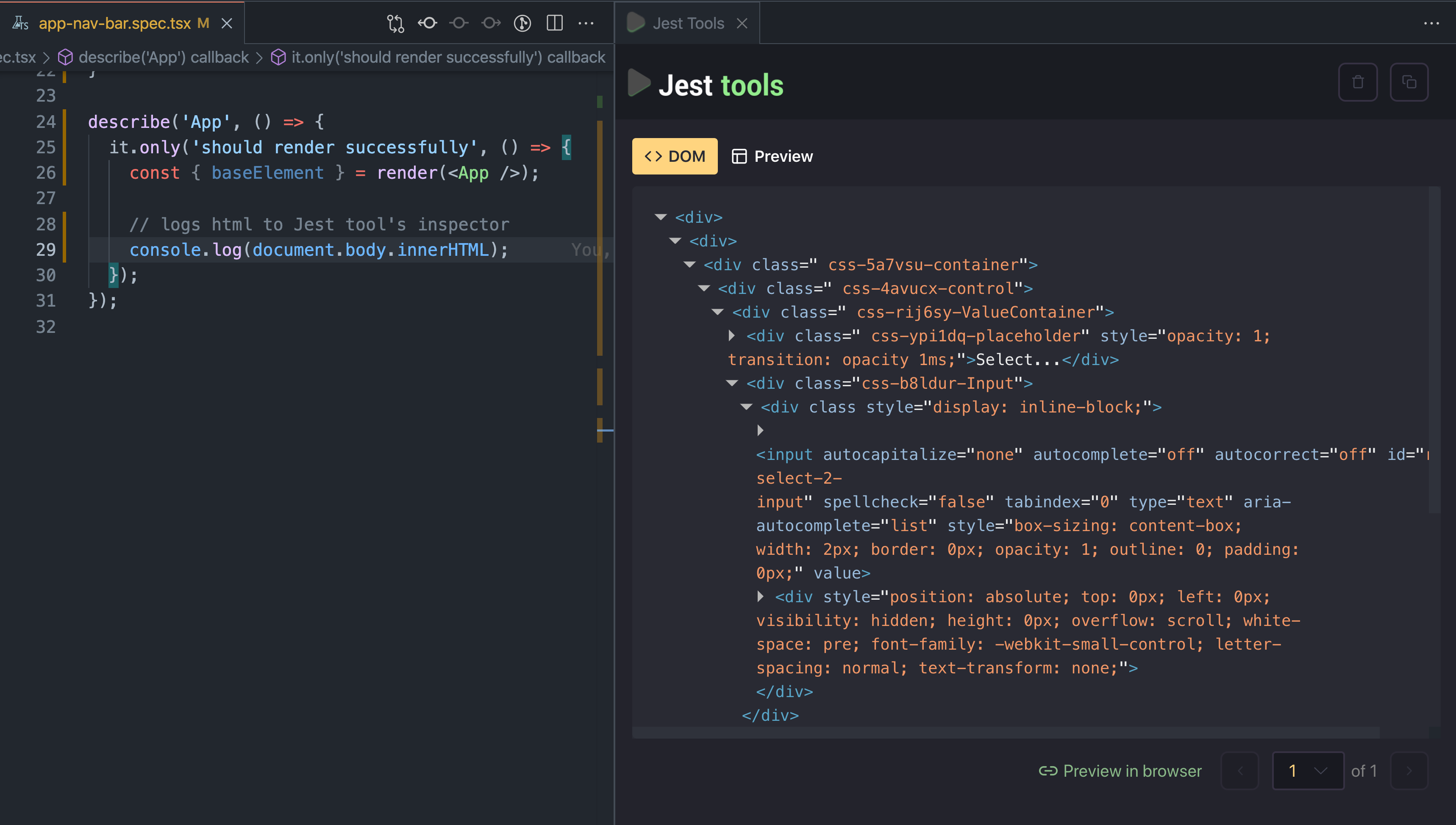Click the beaker icon on the spec.tsx tab
1456x825 pixels.
tap(20, 23)
